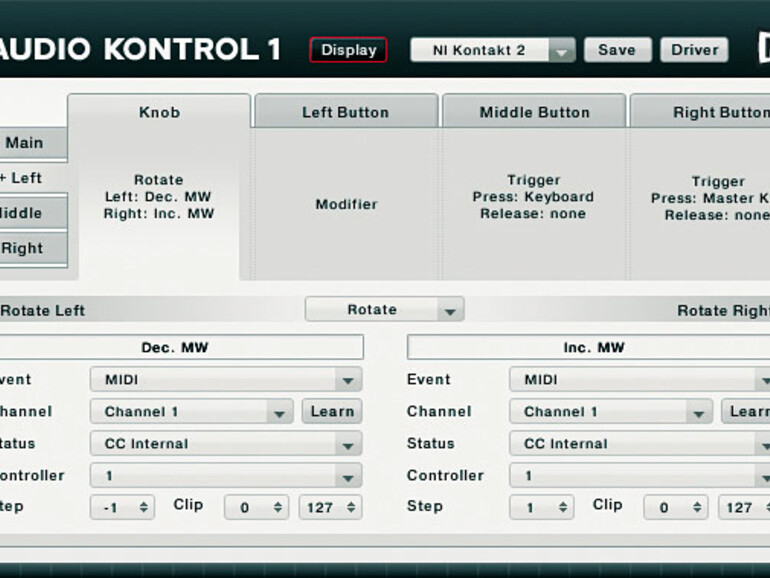
Task: Click Learn for Rotate Left
Action: pyautogui.click(x=332, y=412)
